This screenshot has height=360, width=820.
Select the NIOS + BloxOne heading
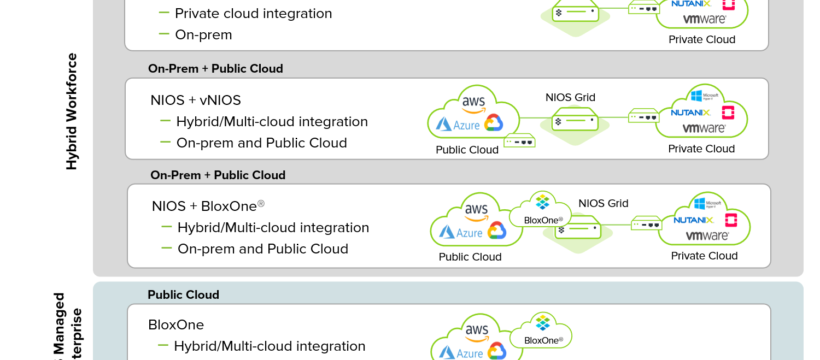208,206
